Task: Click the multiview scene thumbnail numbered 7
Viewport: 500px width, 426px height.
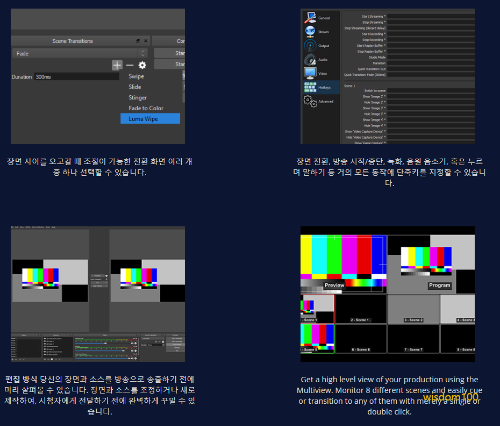Action: tap(413, 338)
